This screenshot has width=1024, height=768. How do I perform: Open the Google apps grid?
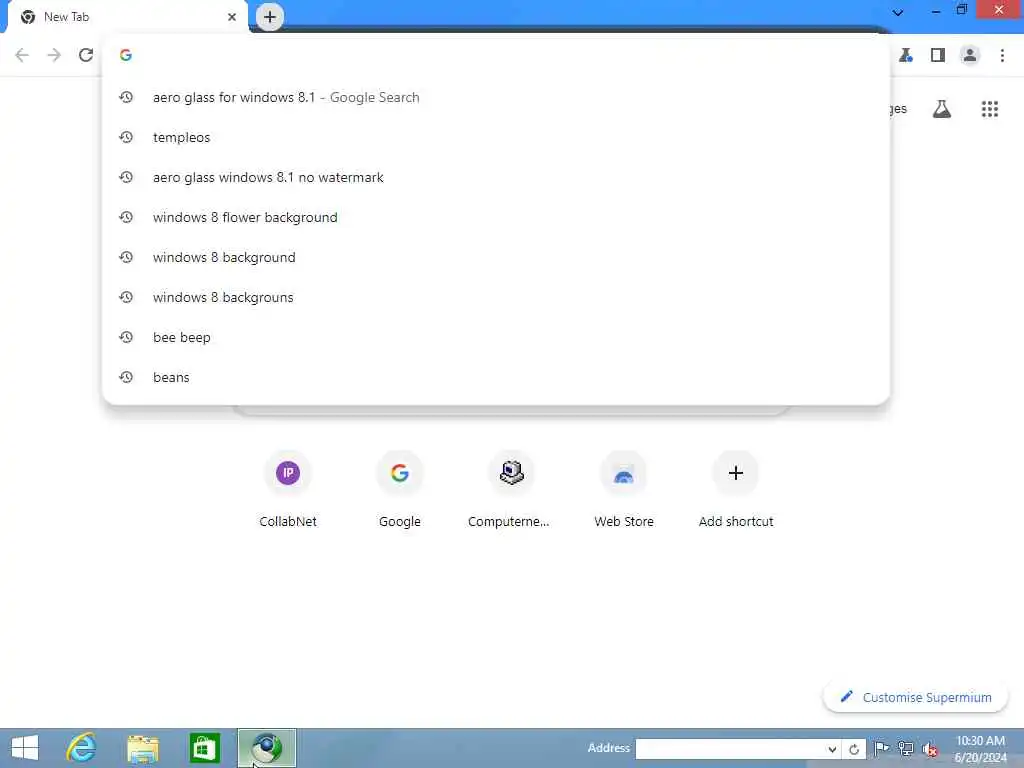point(990,109)
